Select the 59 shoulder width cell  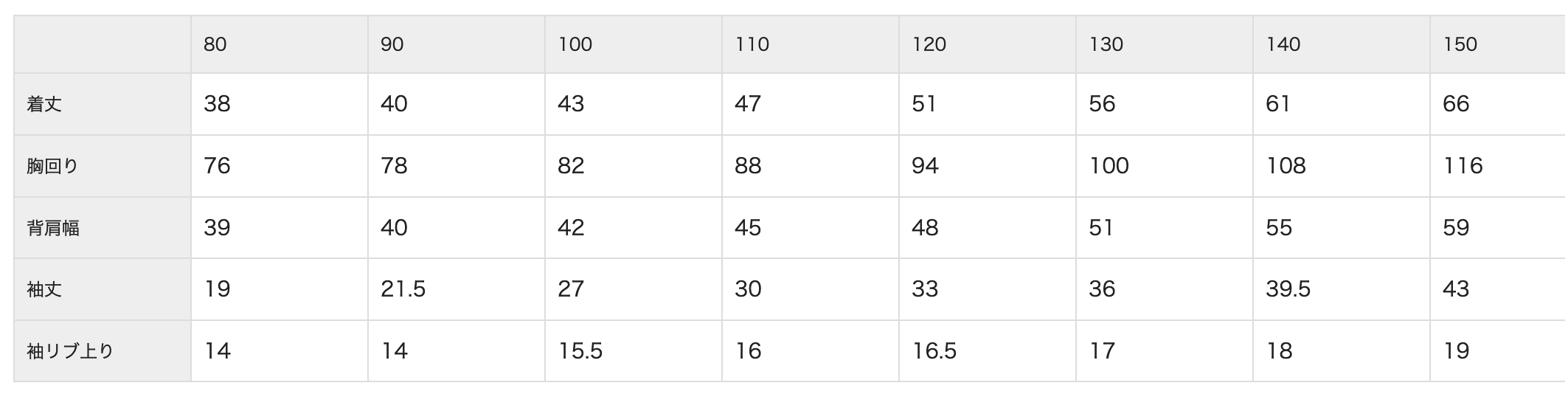click(1499, 228)
